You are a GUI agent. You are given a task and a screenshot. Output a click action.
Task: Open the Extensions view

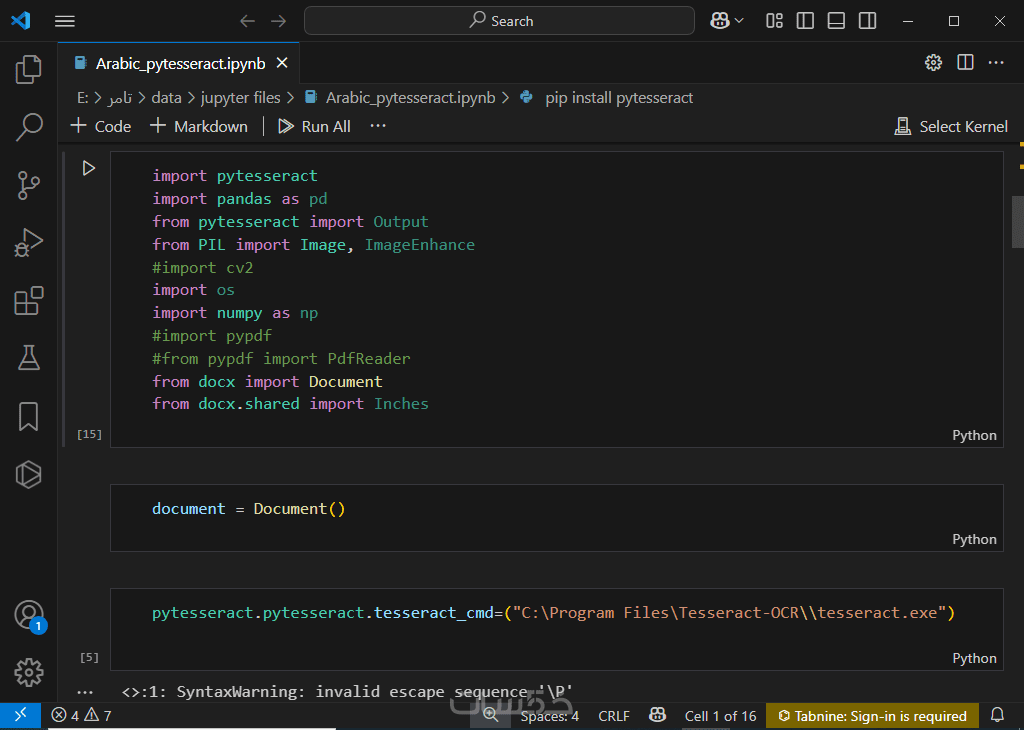pyautogui.click(x=28, y=301)
